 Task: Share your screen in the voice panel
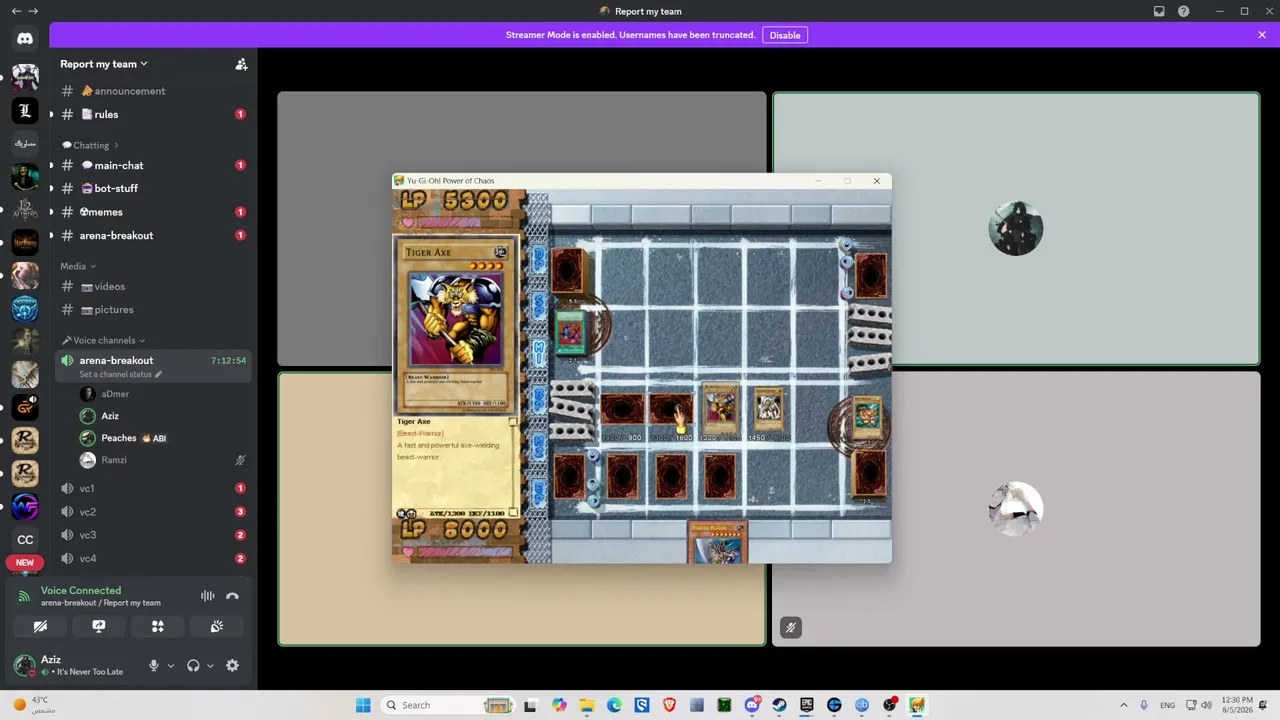tap(99, 627)
